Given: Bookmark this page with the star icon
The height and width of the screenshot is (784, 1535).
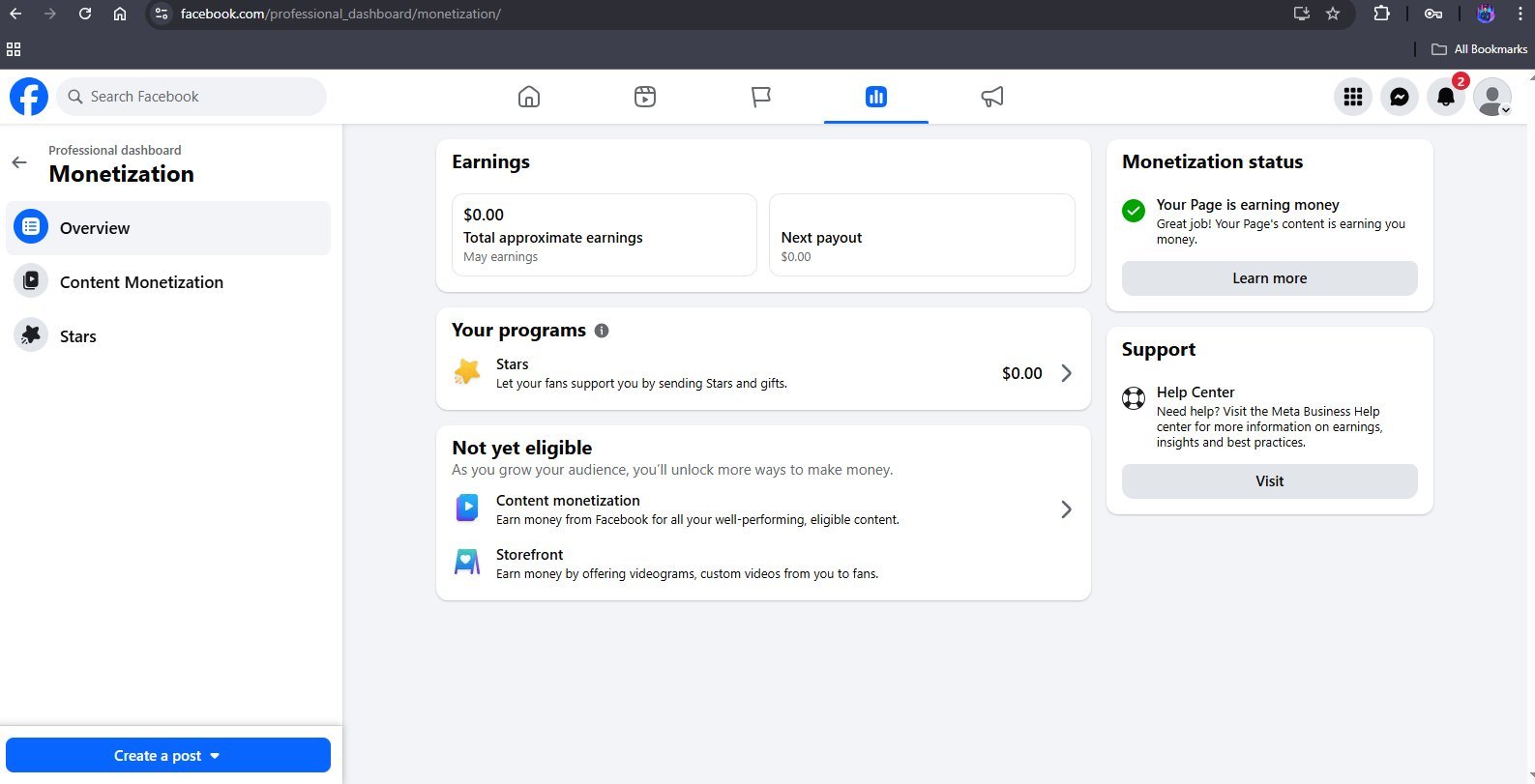Looking at the screenshot, I should tap(1333, 14).
